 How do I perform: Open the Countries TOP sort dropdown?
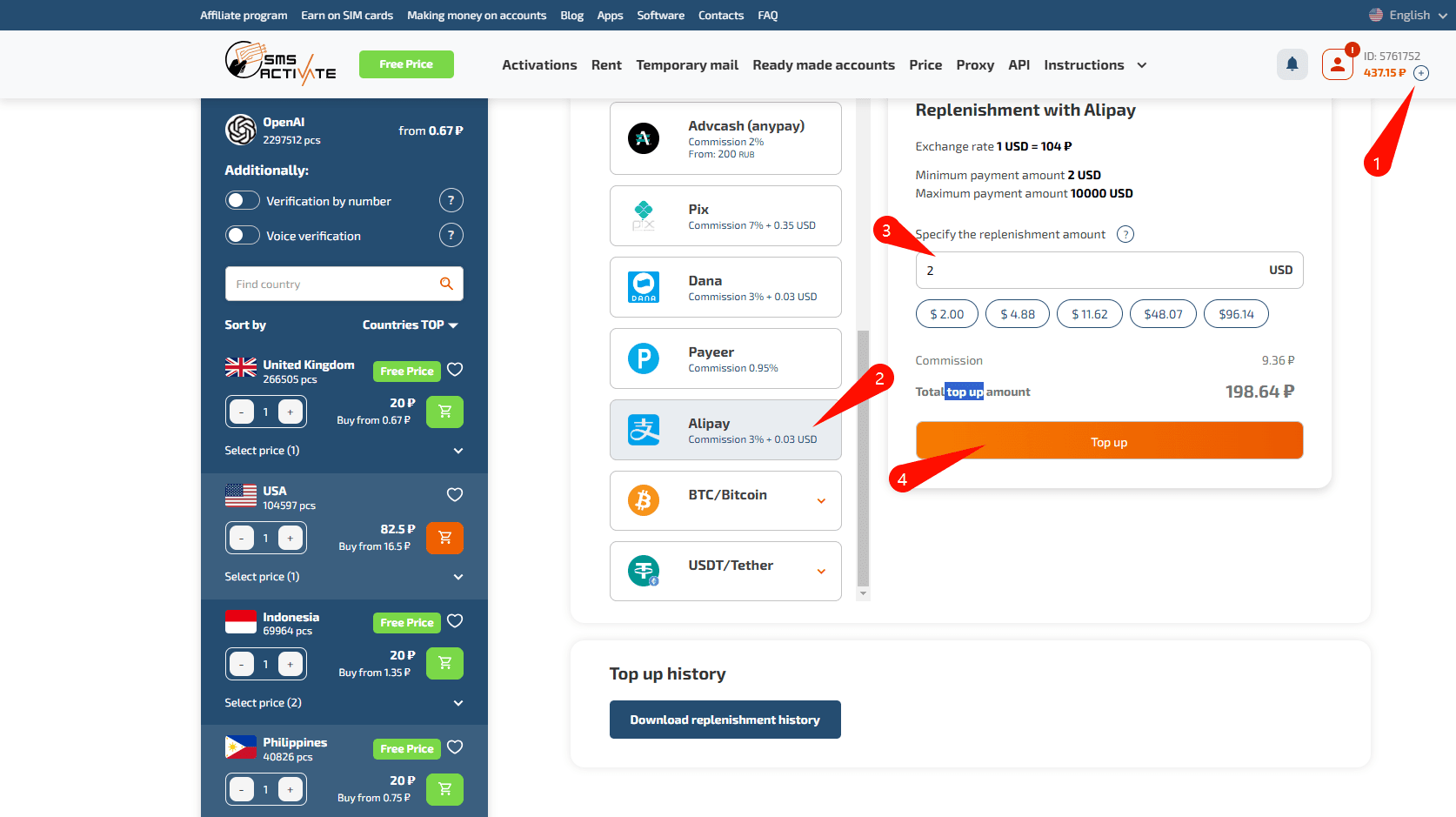click(x=410, y=325)
